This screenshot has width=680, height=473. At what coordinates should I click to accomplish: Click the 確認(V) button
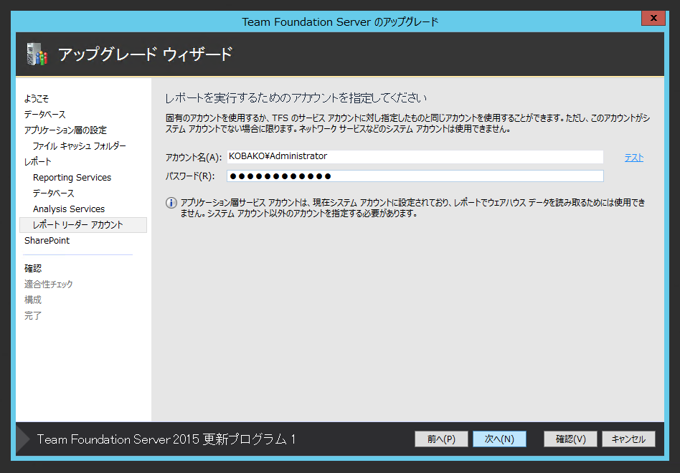[571, 439]
